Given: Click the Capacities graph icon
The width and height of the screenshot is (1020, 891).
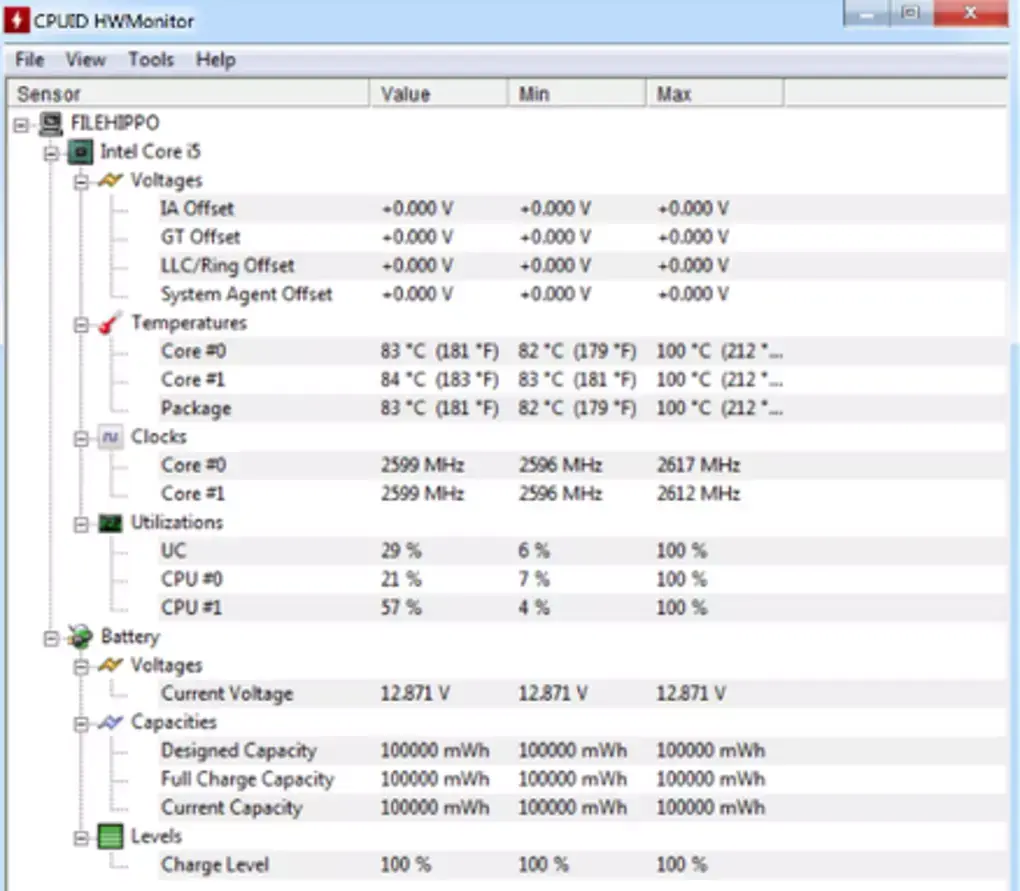Looking at the screenshot, I should [111, 723].
